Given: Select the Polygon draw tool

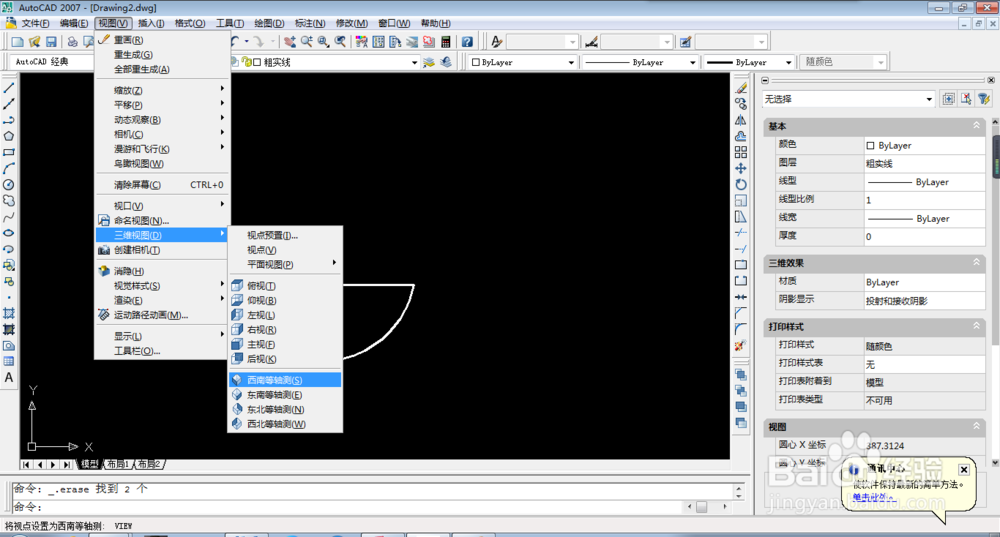Looking at the screenshot, I should [9, 136].
